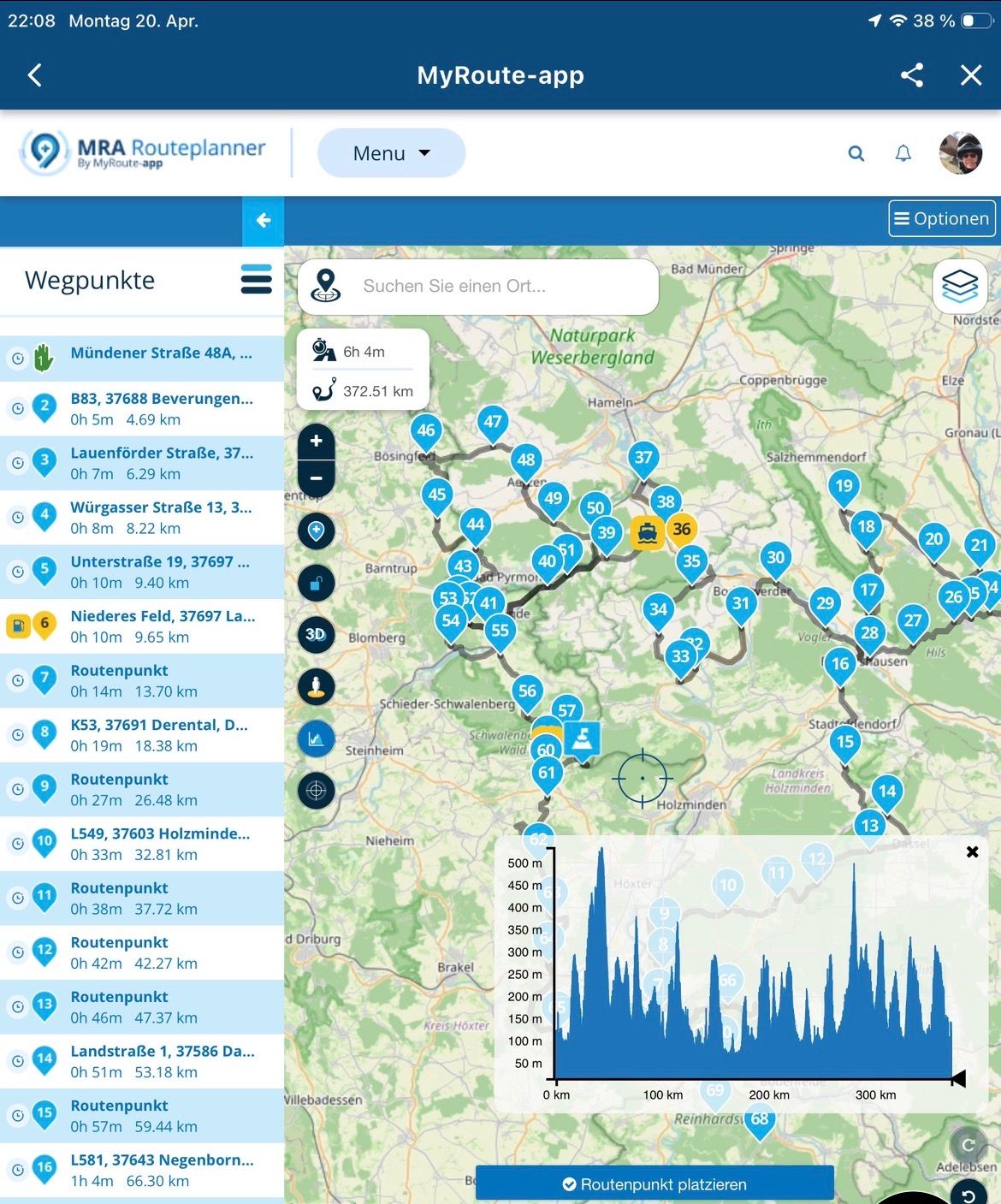
Task: Tap the search magnifier in header
Action: pyautogui.click(x=856, y=154)
